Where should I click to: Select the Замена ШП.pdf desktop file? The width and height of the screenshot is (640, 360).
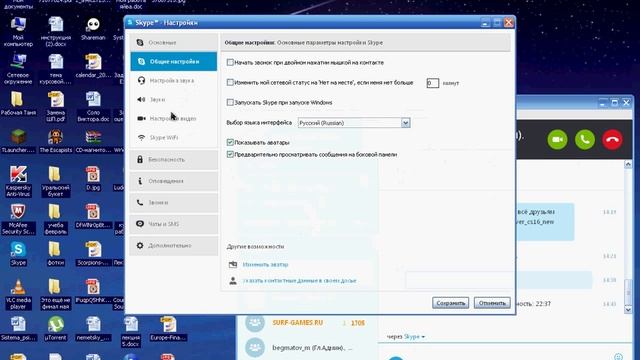[56, 107]
